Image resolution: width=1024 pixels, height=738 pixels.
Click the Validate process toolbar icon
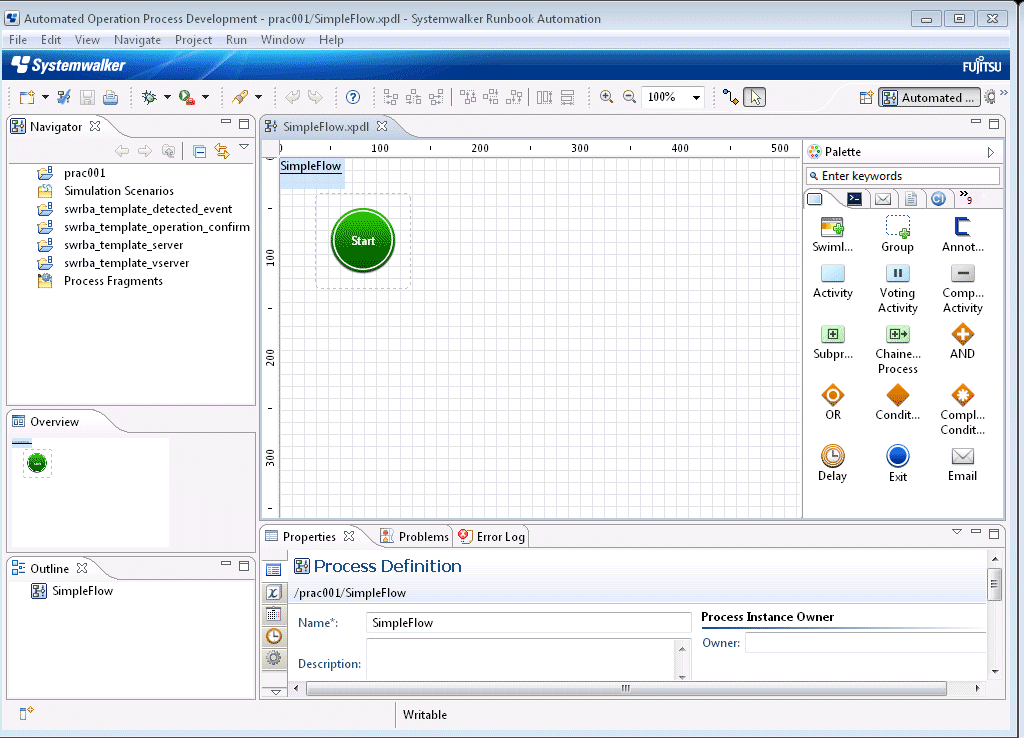pos(63,97)
